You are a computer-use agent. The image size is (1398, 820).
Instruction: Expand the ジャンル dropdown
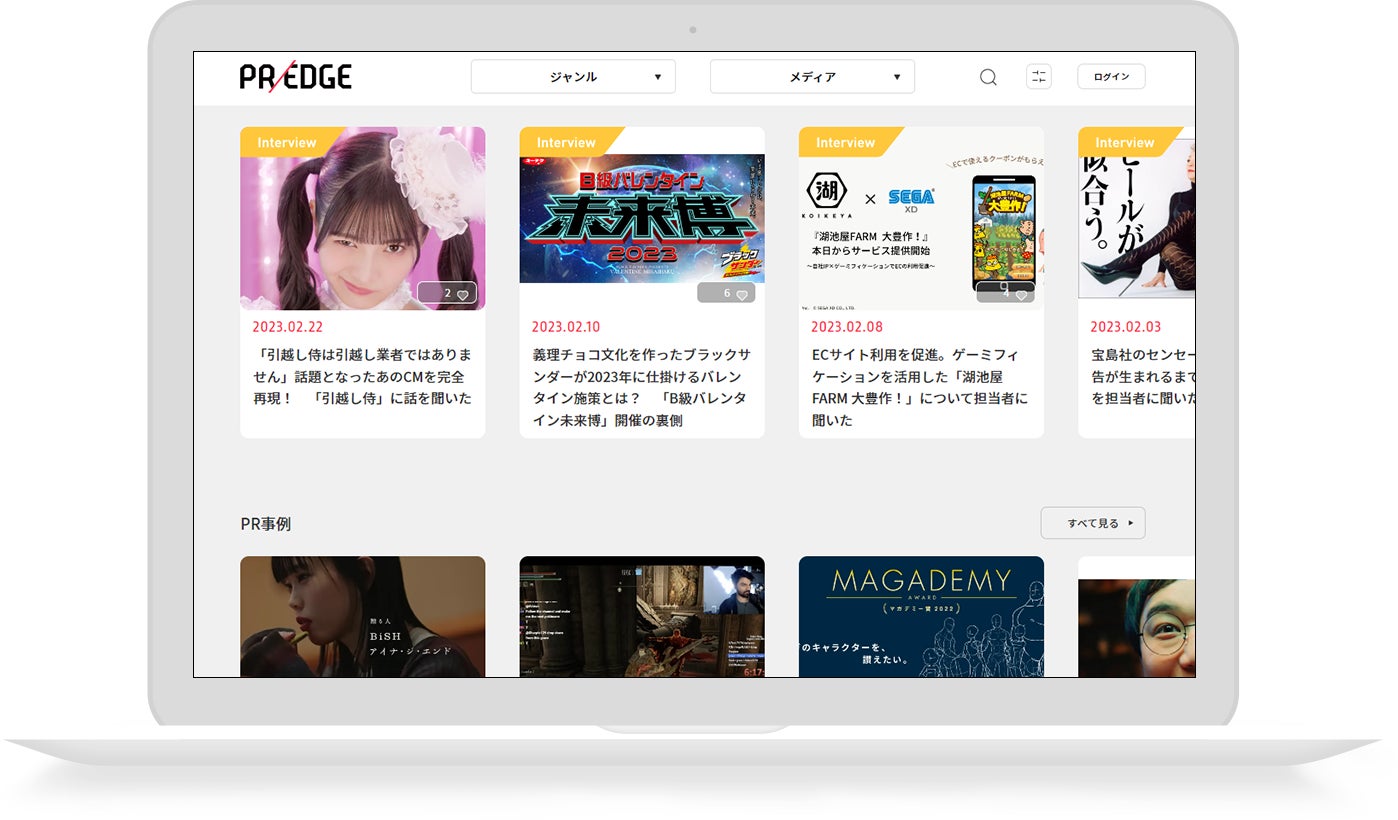click(573, 77)
